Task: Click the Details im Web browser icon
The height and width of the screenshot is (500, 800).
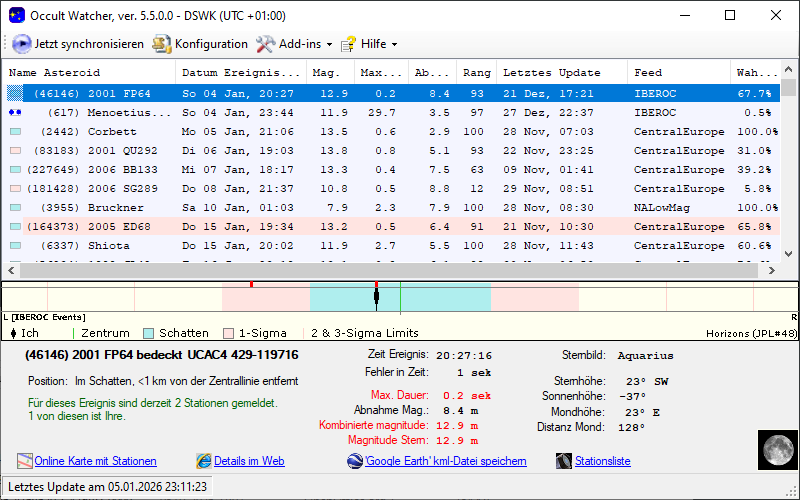Action: (x=204, y=461)
